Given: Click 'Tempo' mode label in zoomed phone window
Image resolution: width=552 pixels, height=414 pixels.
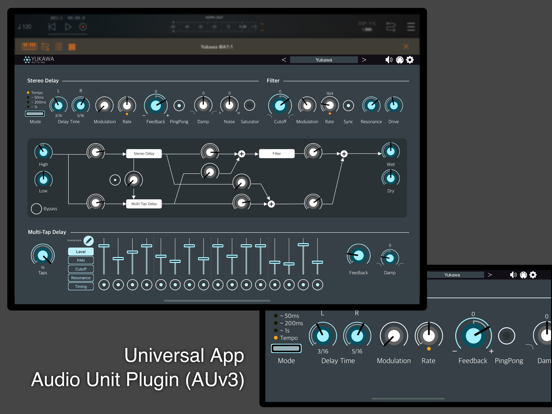Looking at the screenshot, I should (x=289, y=338).
